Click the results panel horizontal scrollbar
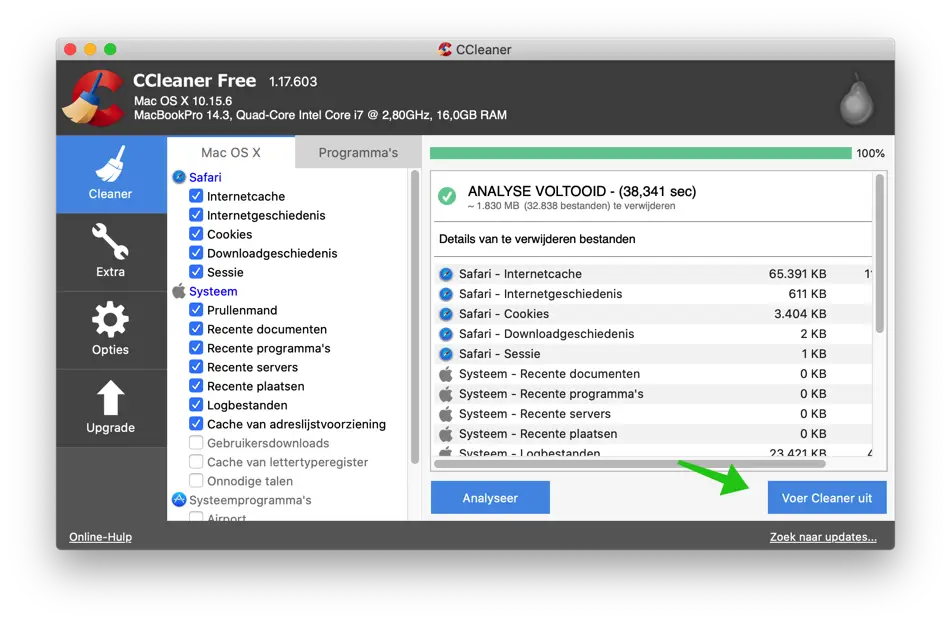 point(630,464)
